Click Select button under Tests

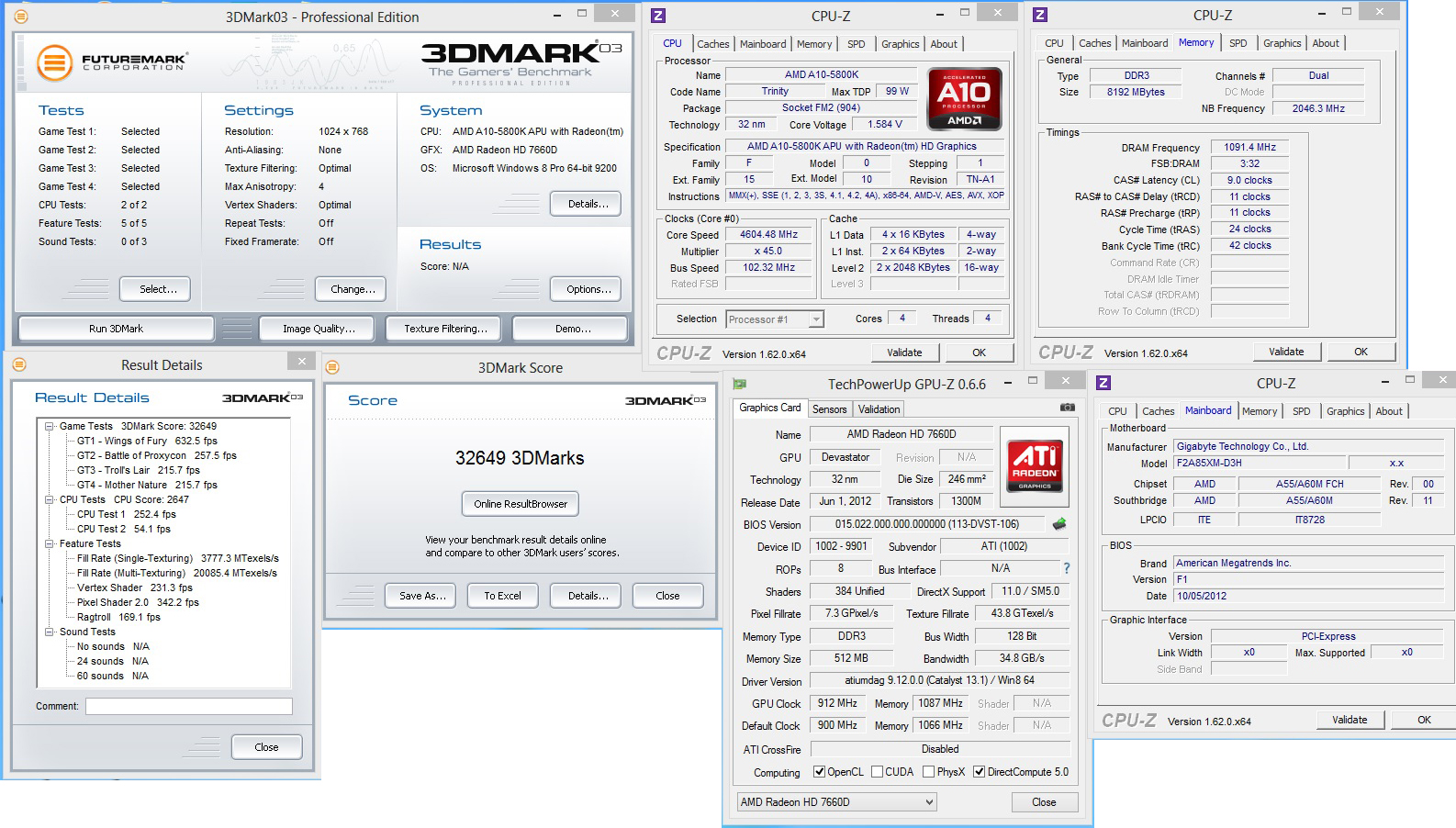click(x=154, y=289)
